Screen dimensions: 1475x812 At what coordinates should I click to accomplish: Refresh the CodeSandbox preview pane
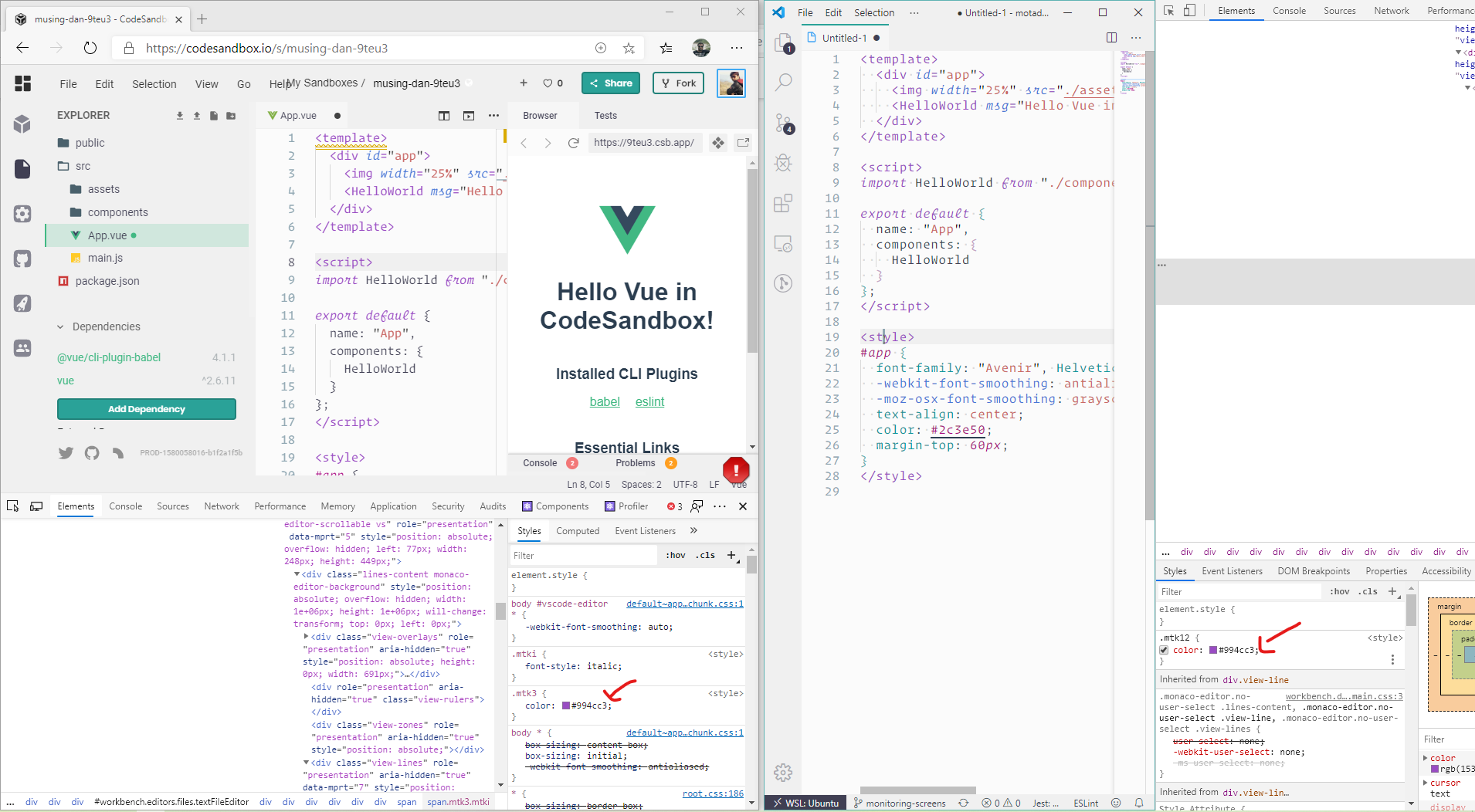[574, 143]
